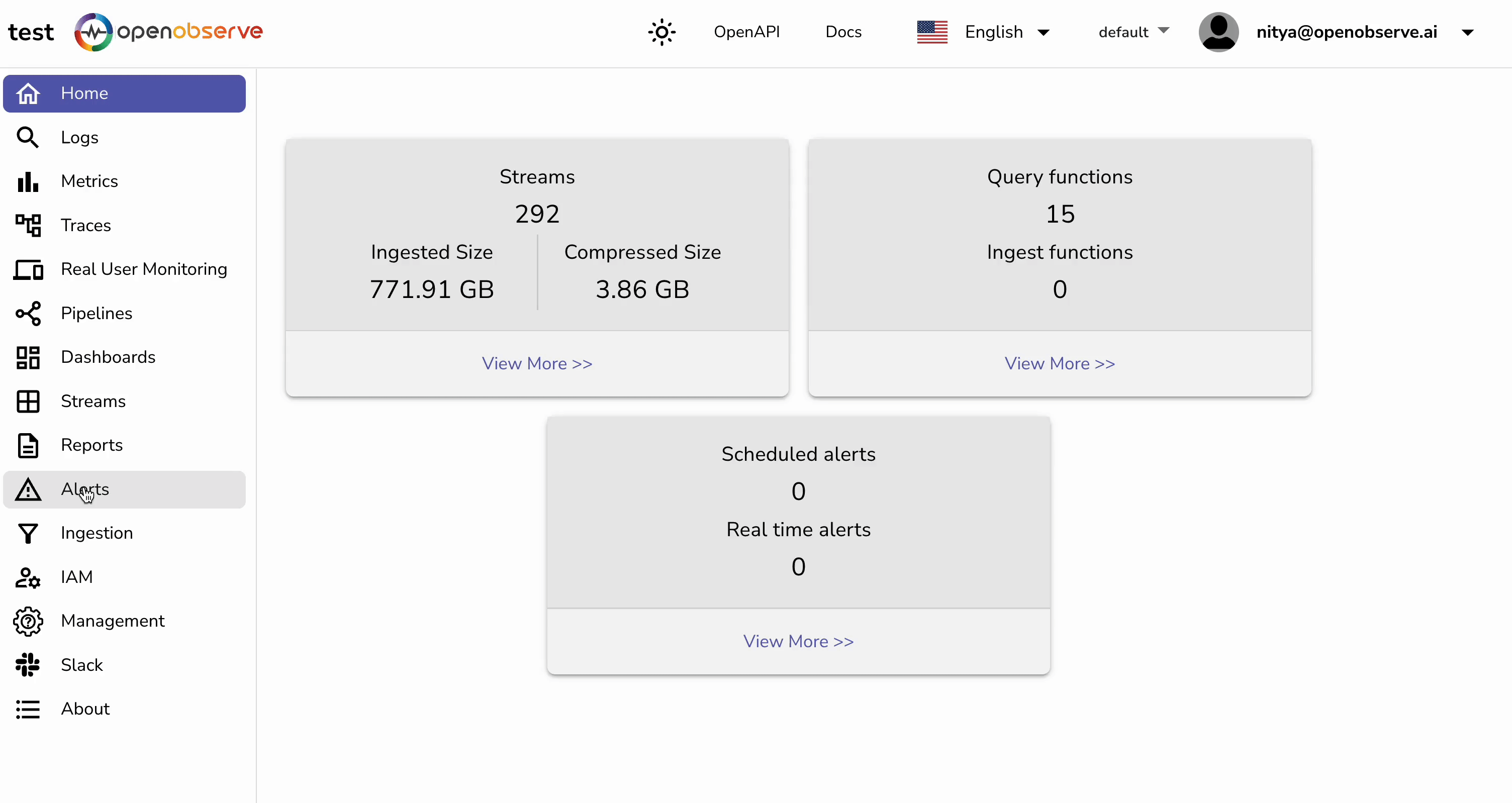
Task: Open the Docs page
Action: coord(843,32)
